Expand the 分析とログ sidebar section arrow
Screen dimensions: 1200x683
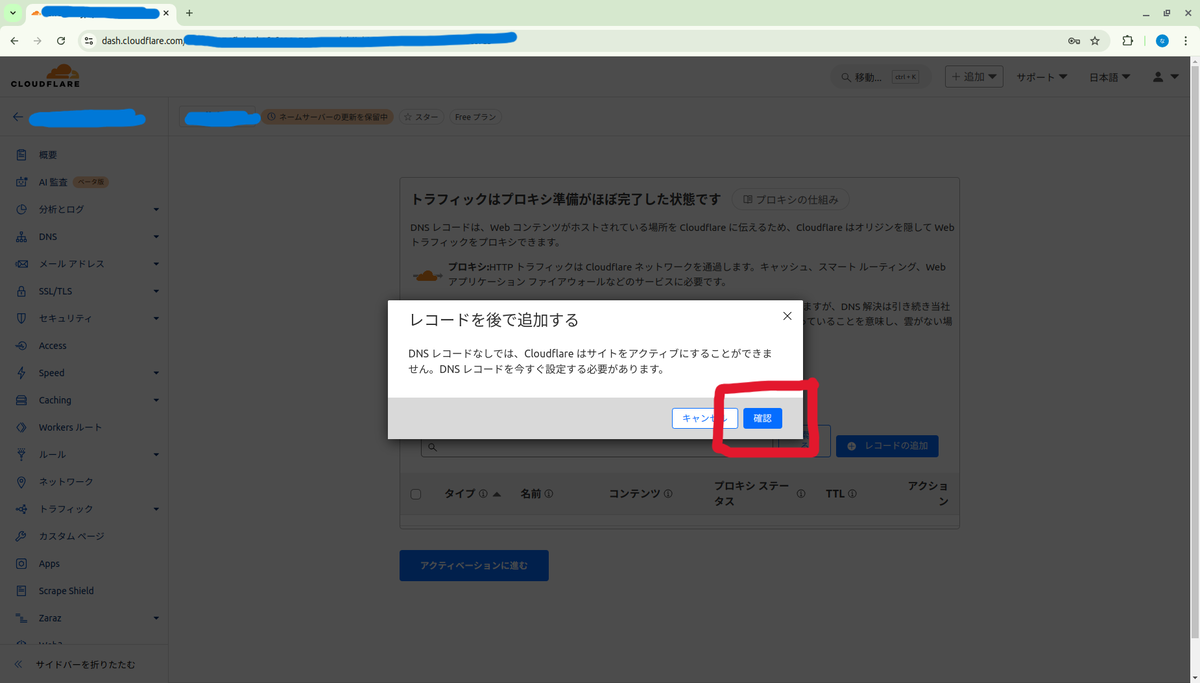pos(156,210)
